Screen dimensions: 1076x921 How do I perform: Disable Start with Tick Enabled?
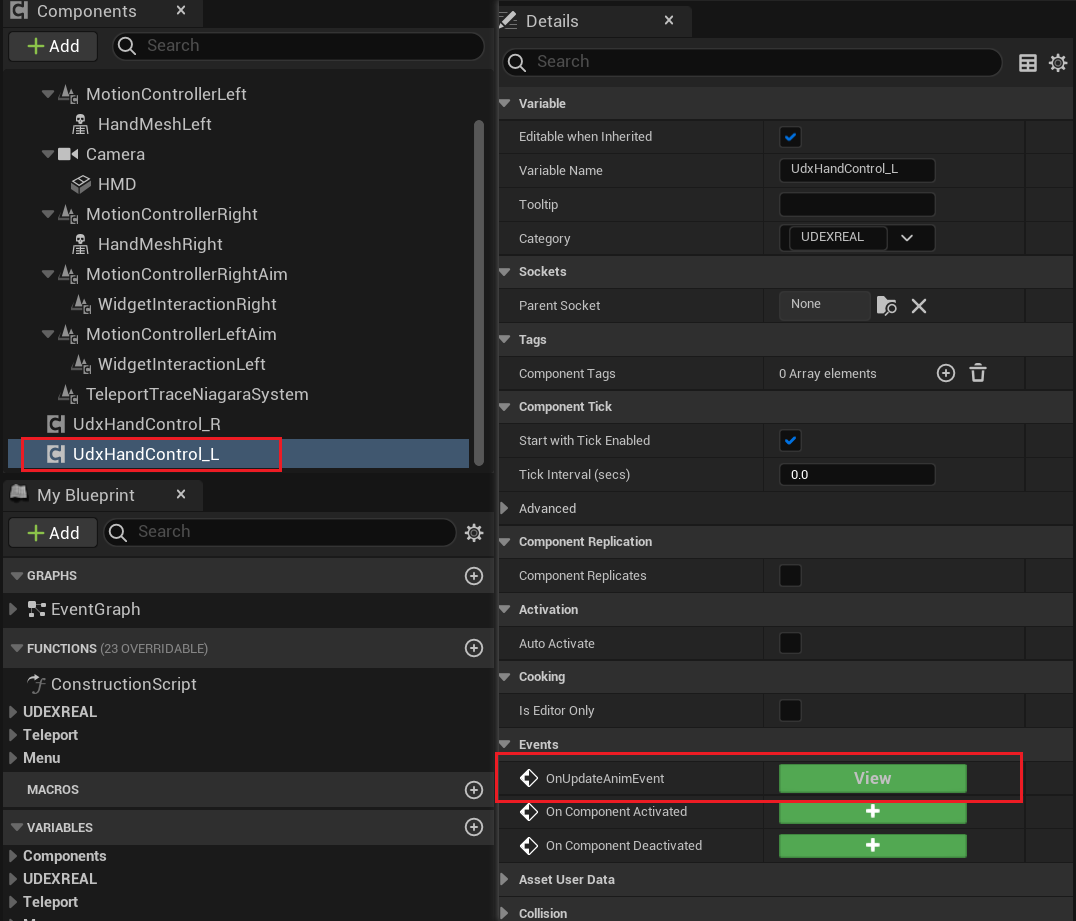pyautogui.click(x=790, y=441)
